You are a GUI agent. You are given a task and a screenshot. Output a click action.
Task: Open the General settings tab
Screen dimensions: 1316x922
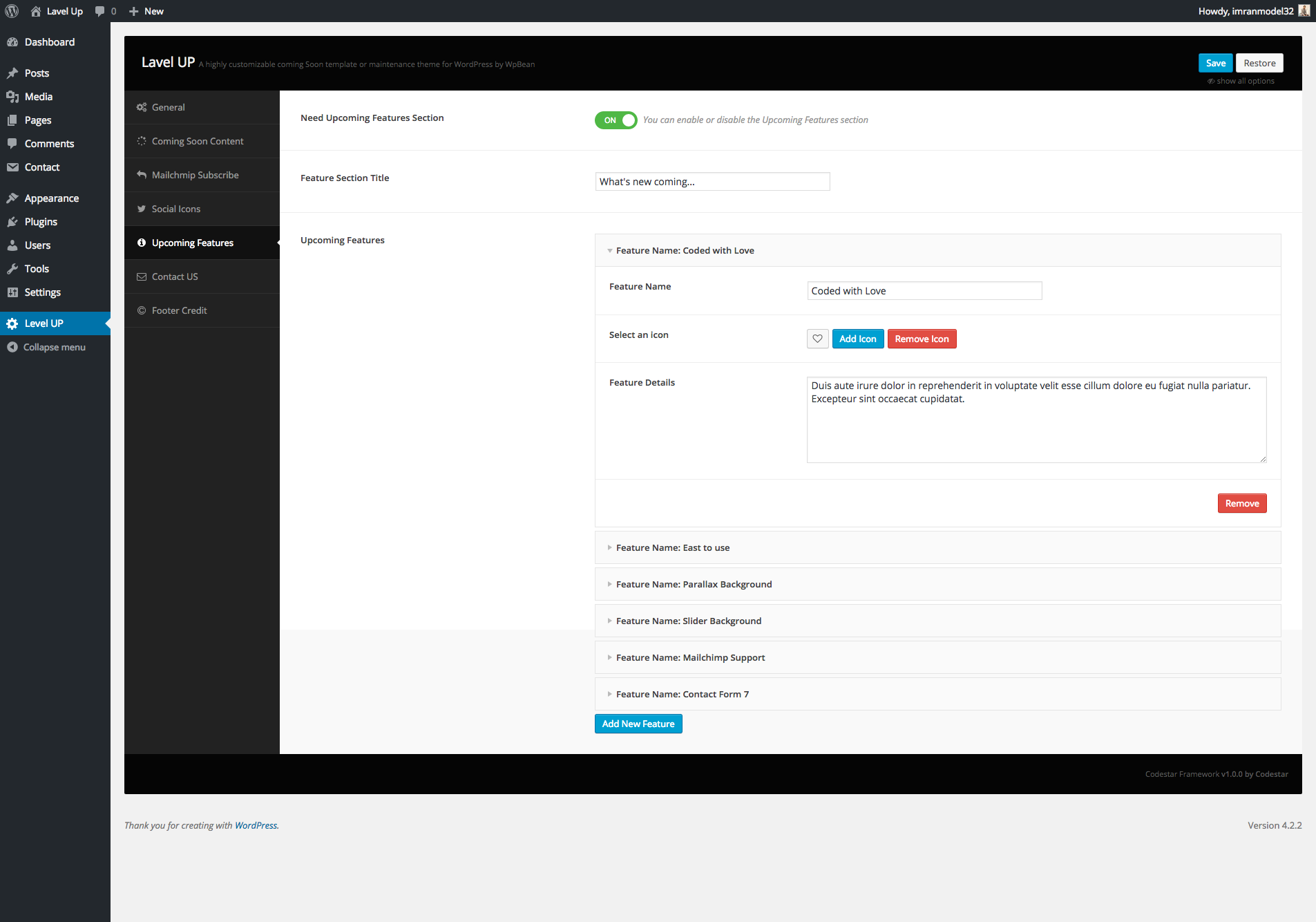[202, 107]
